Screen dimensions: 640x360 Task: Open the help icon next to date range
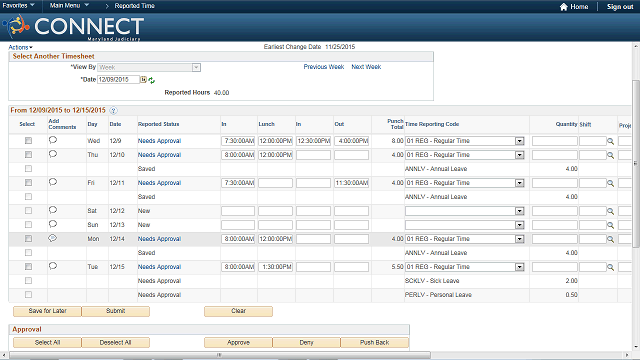click(x=113, y=111)
